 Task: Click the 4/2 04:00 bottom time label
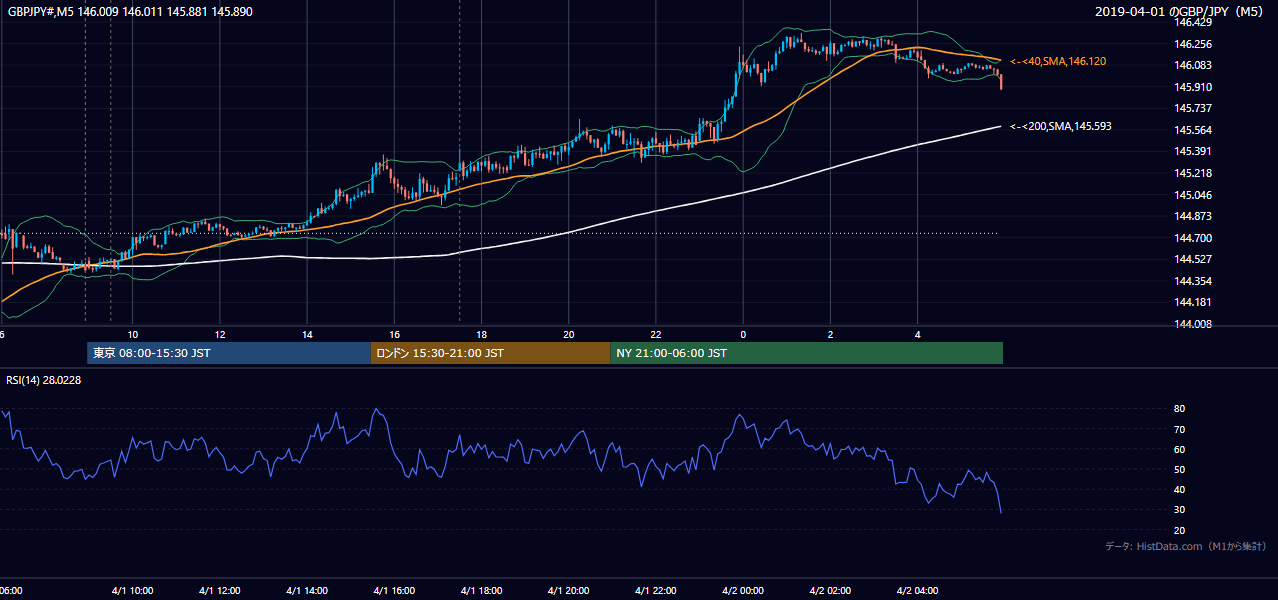[917, 591]
